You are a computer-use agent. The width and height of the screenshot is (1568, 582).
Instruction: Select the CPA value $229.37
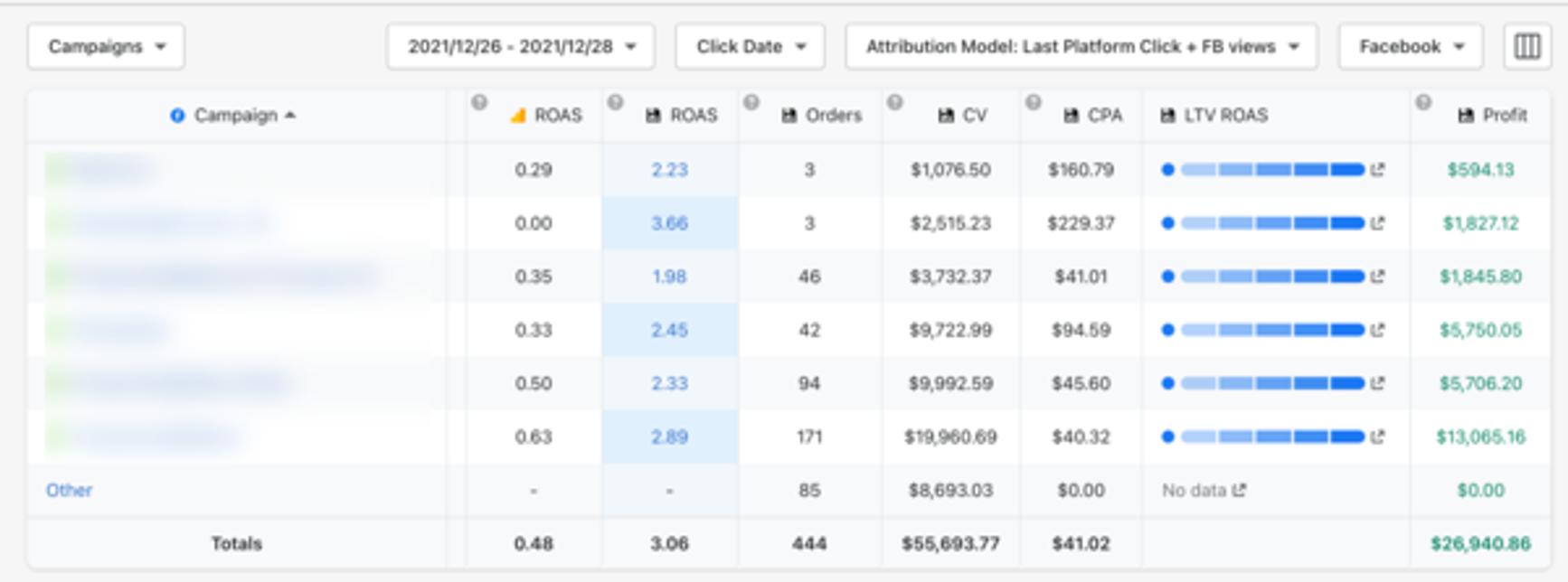(1081, 223)
